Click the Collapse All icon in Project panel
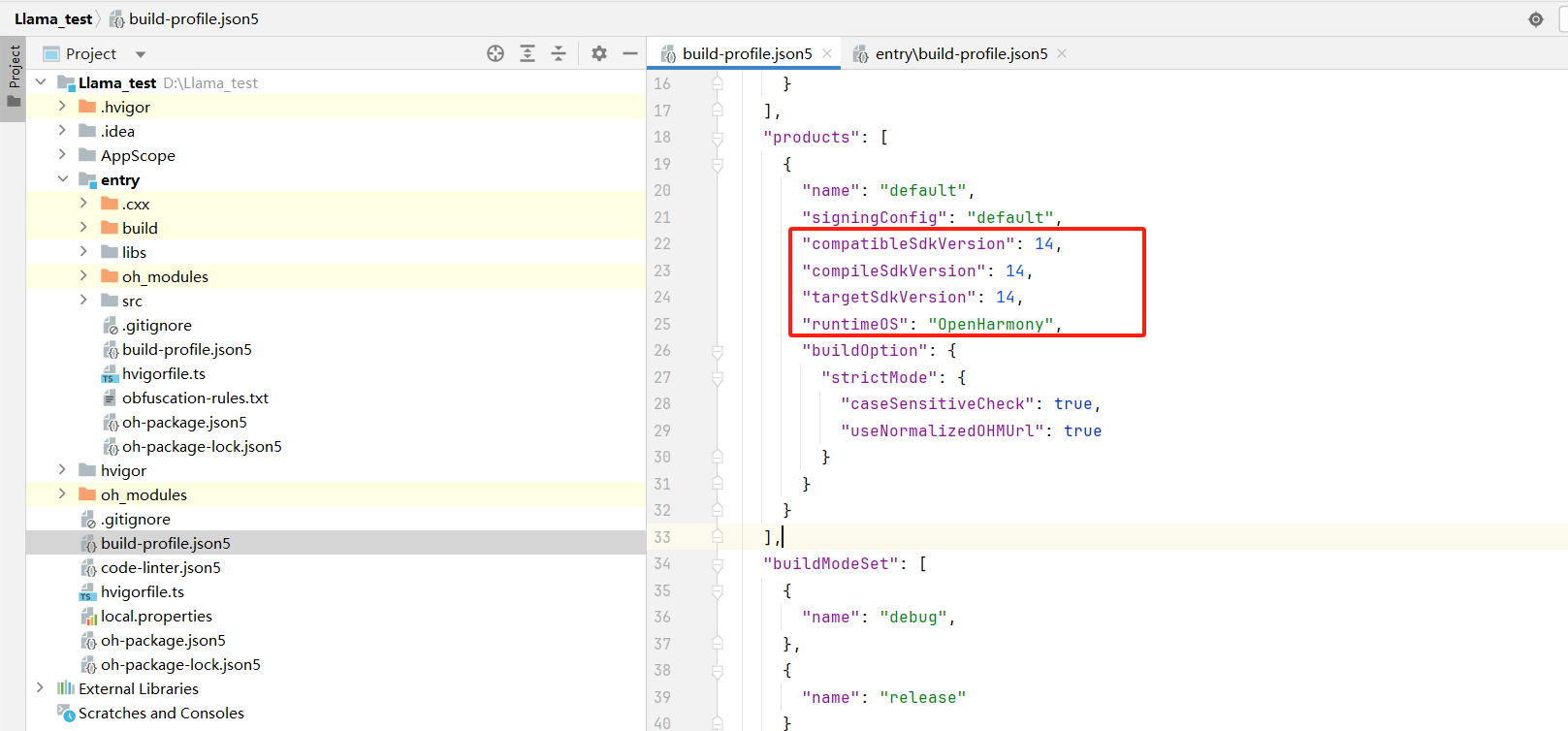This screenshot has height=731, width=1568. pos(559,53)
